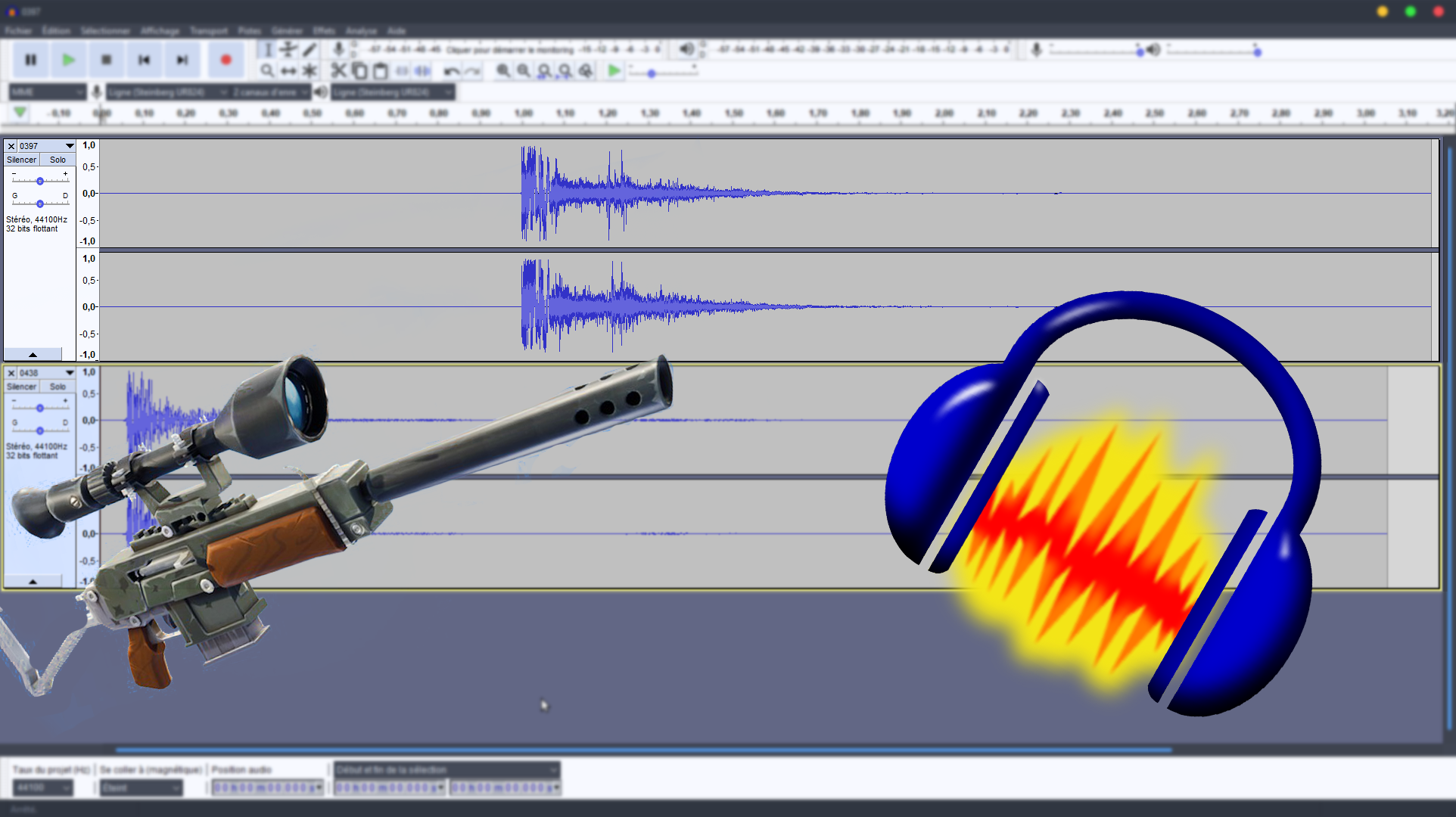The height and width of the screenshot is (817, 1456).
Task: Select the Zoom magnifier tool
Action: (267, 71)
